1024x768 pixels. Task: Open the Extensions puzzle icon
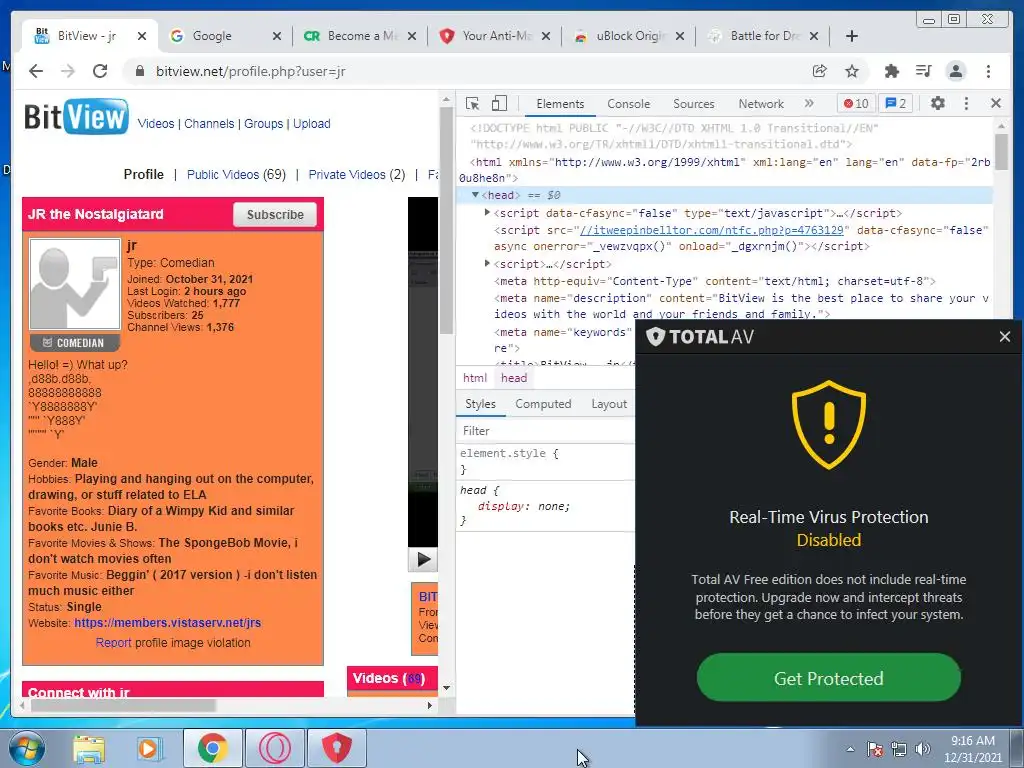(x=891, y=71)
